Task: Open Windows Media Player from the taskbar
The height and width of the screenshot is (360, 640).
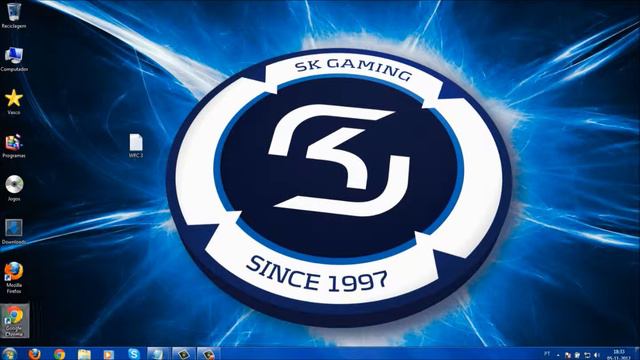Action: 109,354
